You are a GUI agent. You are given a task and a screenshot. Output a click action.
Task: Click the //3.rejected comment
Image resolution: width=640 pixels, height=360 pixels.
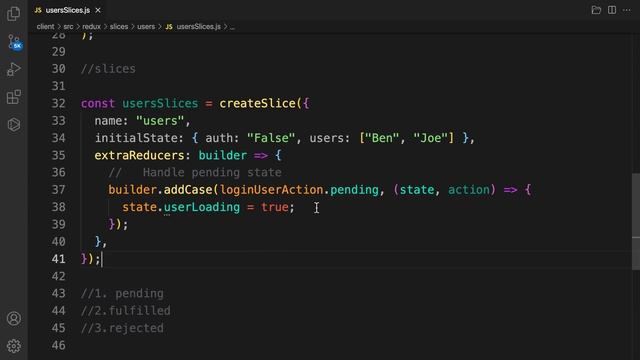point(122,328)
